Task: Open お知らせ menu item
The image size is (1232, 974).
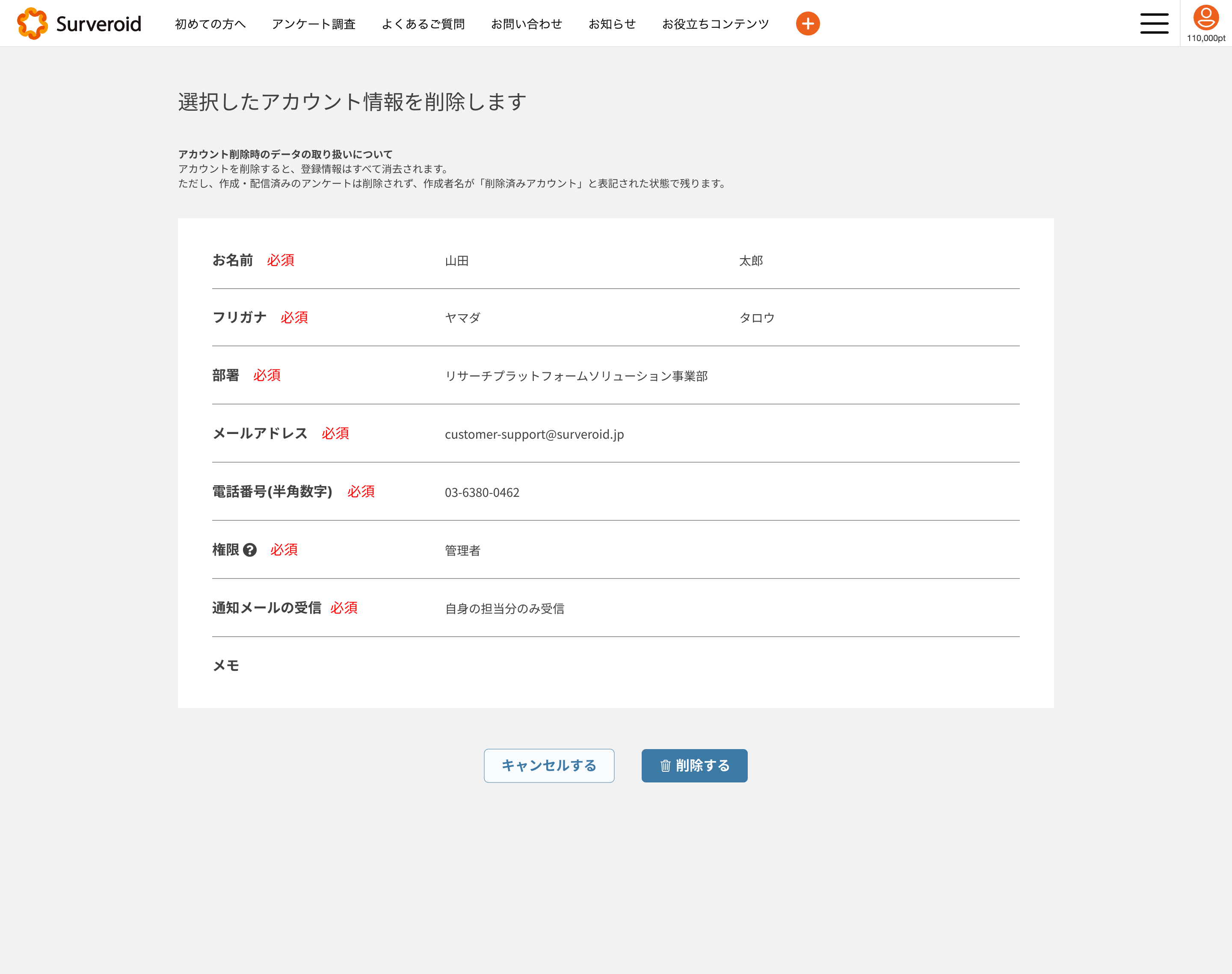Action: click(611, 24)
